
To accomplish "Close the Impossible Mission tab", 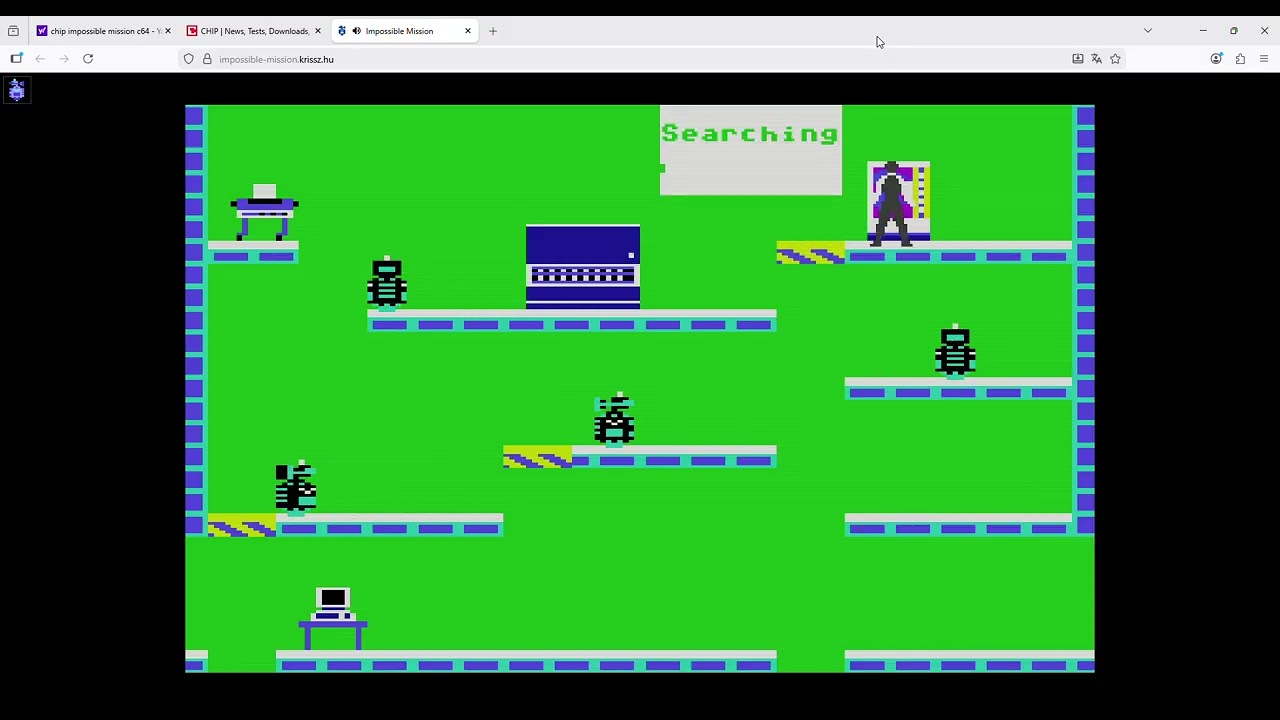I will [x=467, y=31].
